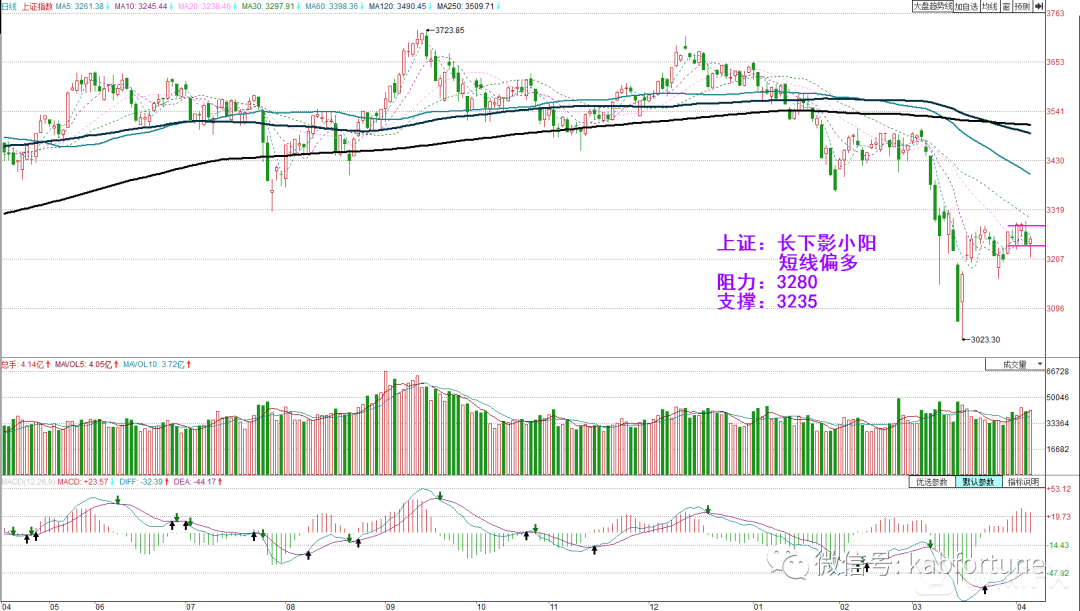Select the 默认参数 tab
This screenshot has width=1080, height=611.
(x=978, y=482)
